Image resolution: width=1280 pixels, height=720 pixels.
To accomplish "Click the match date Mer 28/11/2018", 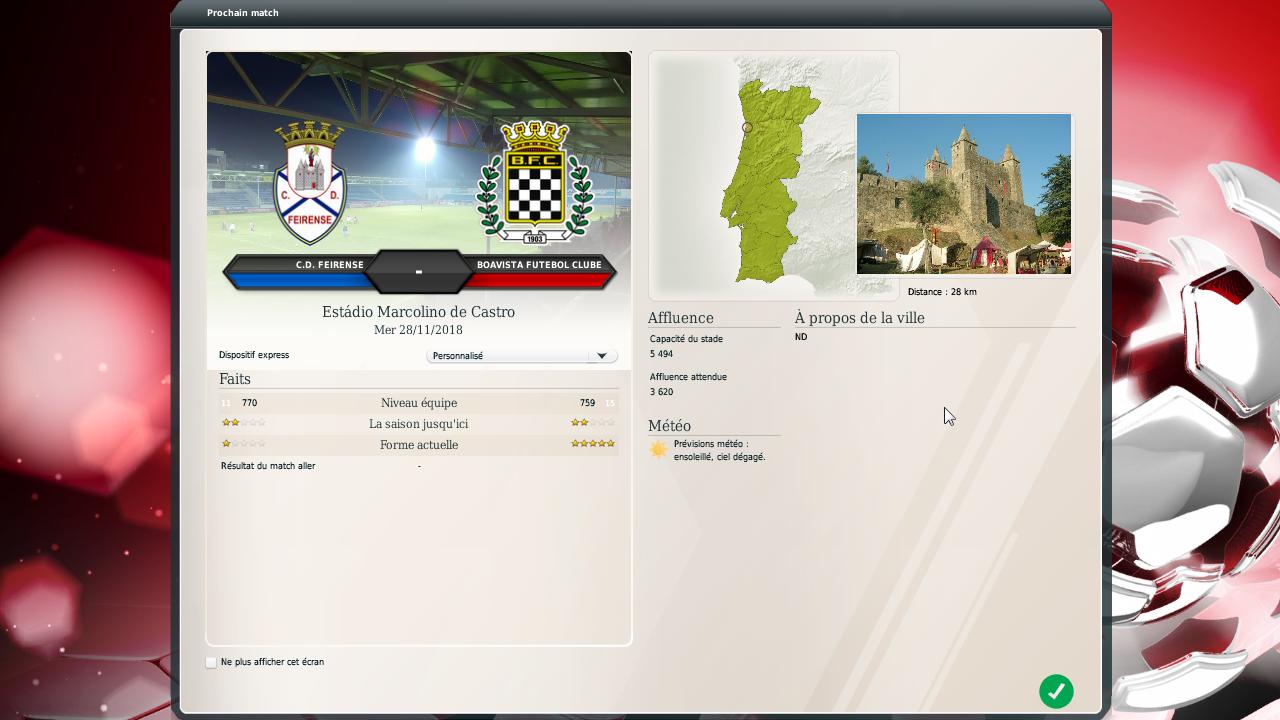I will pos(418,330).
